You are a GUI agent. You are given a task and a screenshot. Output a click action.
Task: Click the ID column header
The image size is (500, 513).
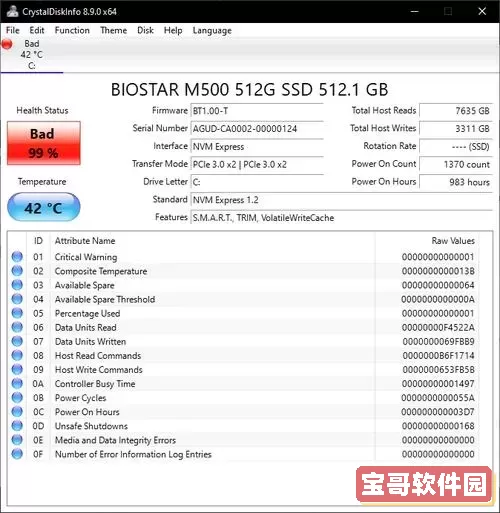(x=38, y=241)
